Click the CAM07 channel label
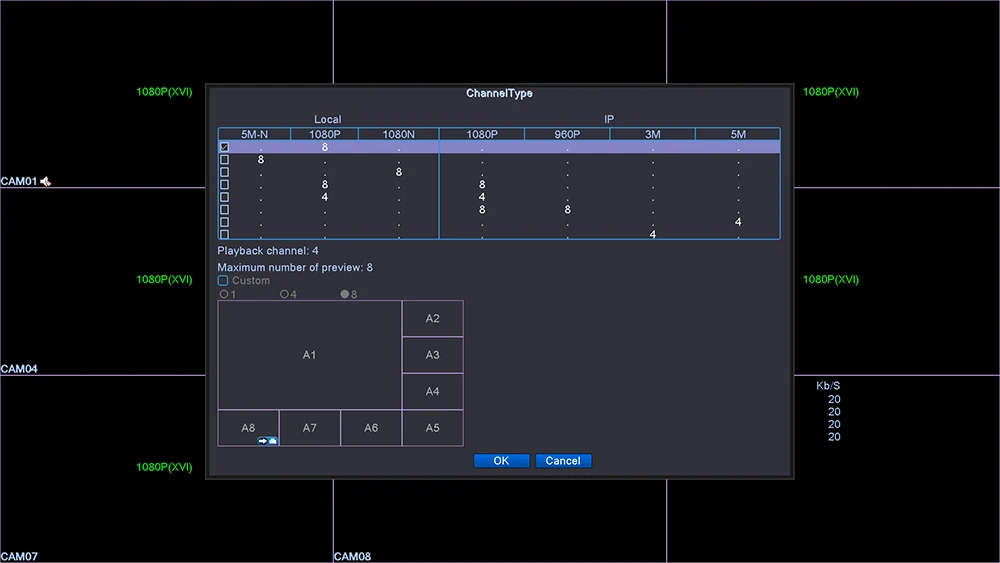Image resolution: width=1000 pixels, height=563 pixels. (19, 557)
